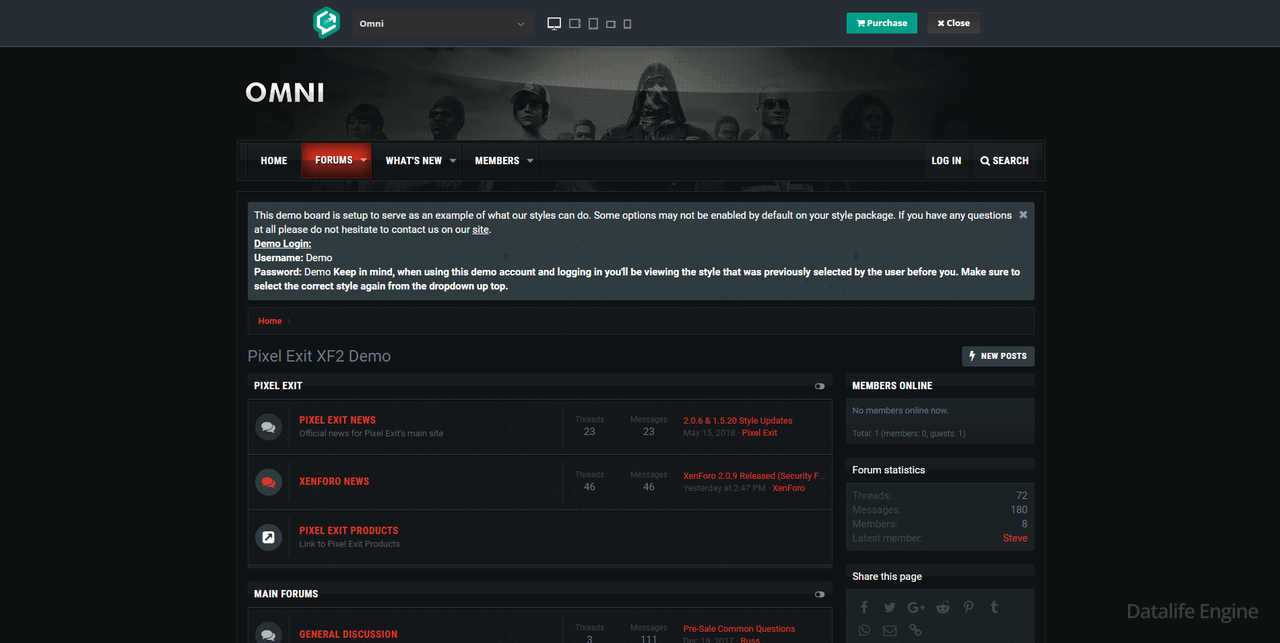The height and width of the screenshot is (643, 1280).
Task: Click the Pixel Exit Products external link icon
Action: pos(268,537)
